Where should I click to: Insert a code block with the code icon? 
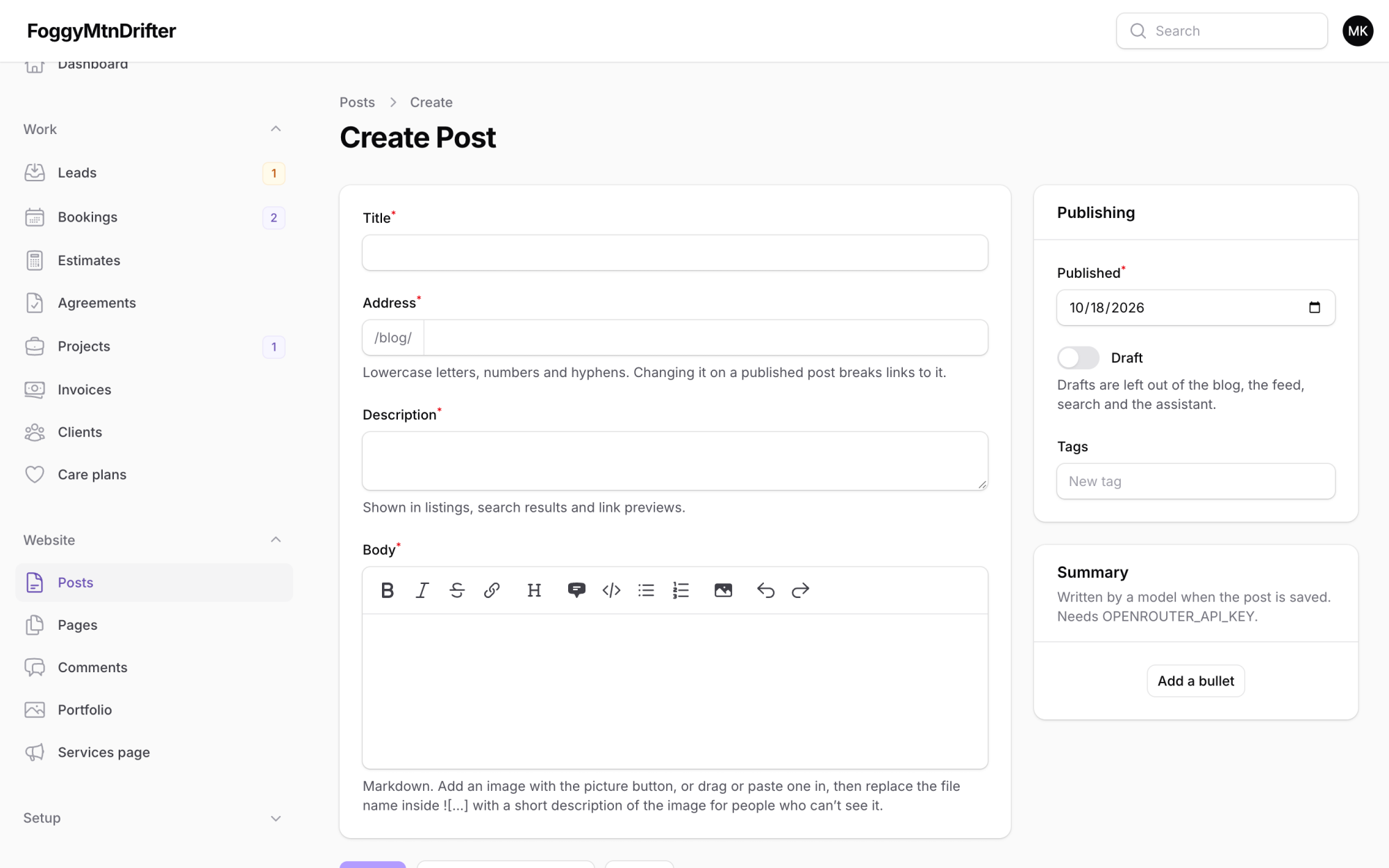tap(611, 590)
